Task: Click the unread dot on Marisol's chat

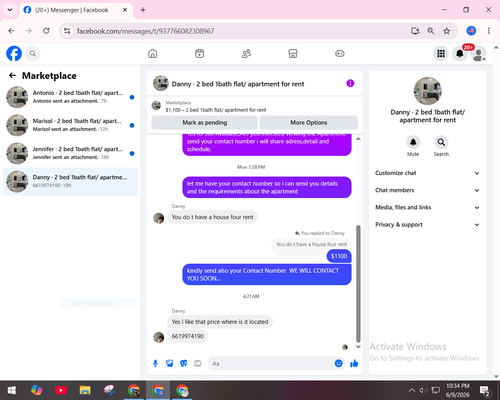Action: pyautogui.click(x=132, y=125)
